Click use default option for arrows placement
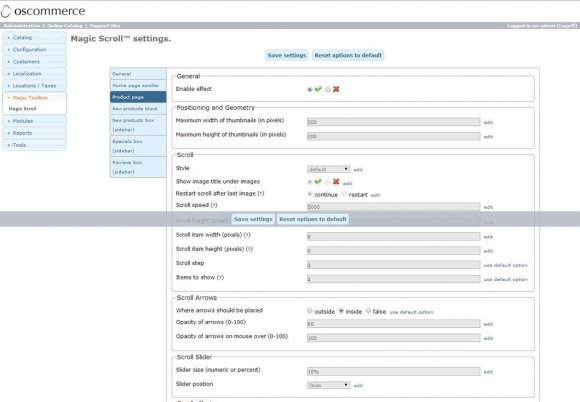Screen dimensions: 580x402 (411, 312)
